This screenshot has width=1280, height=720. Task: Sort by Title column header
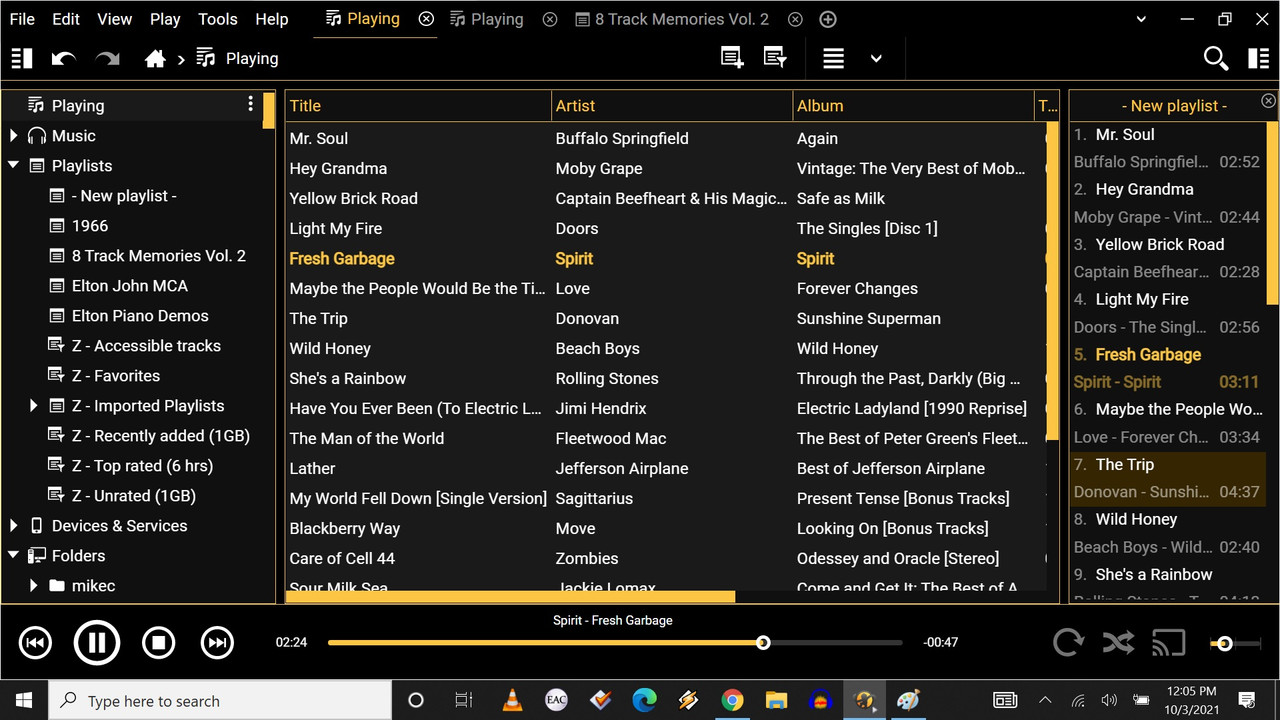418,106
